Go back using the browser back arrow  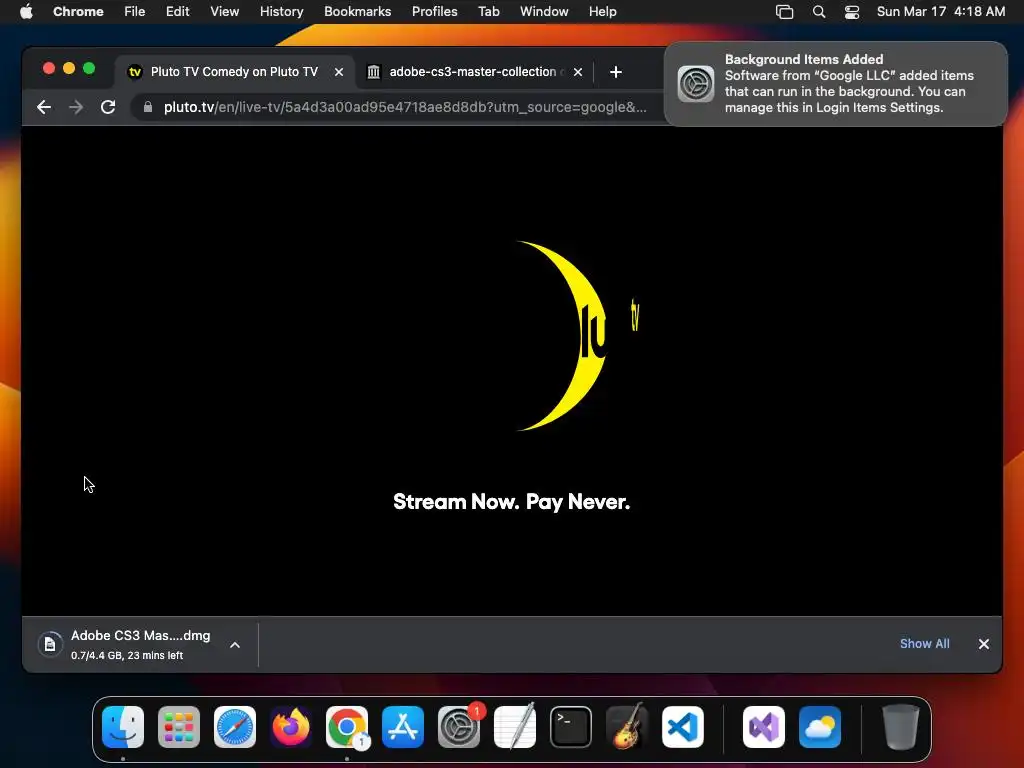click(44, 107)
